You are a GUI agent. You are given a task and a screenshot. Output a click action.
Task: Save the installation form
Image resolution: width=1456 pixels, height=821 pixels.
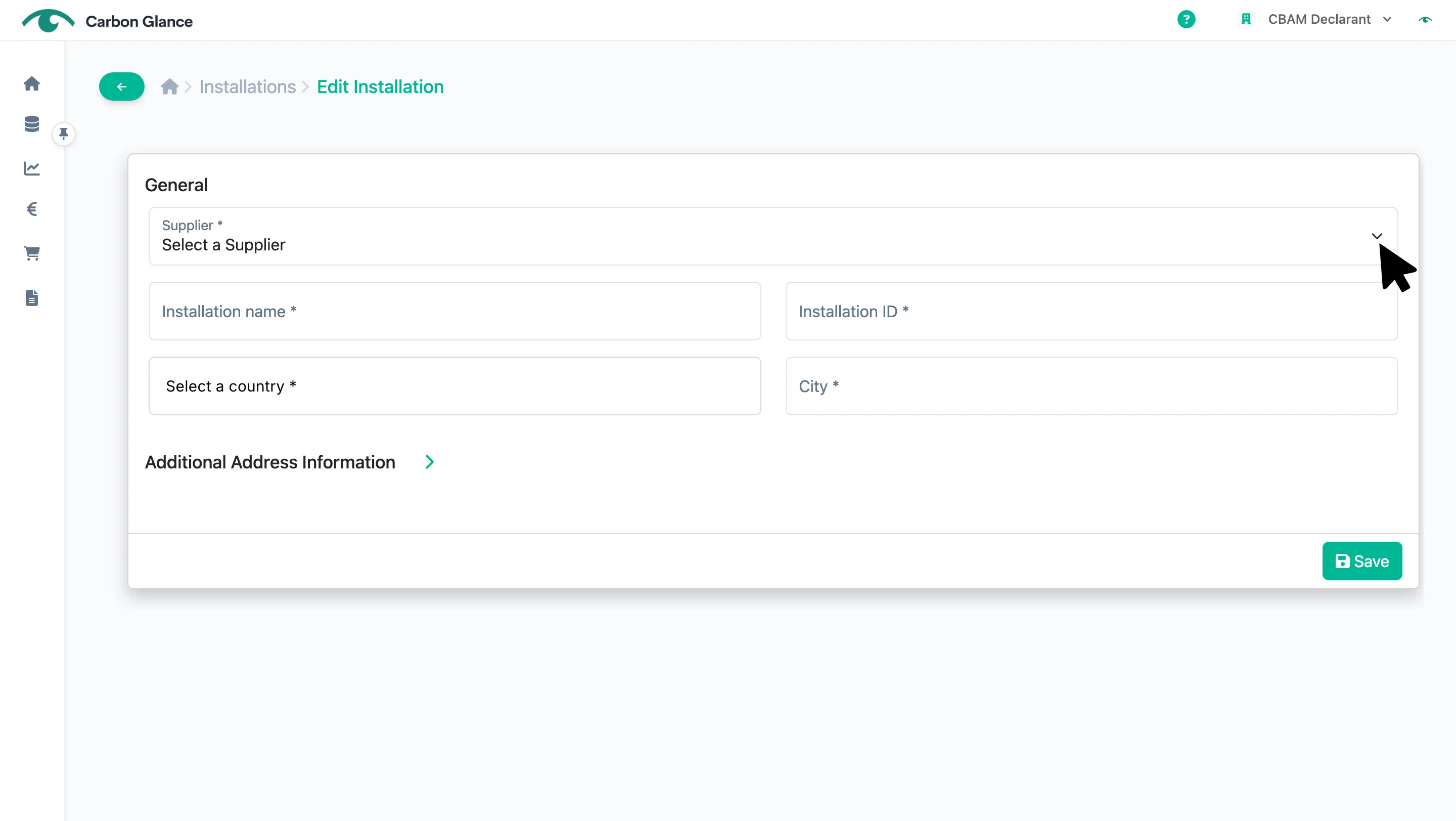point(1361,561)
